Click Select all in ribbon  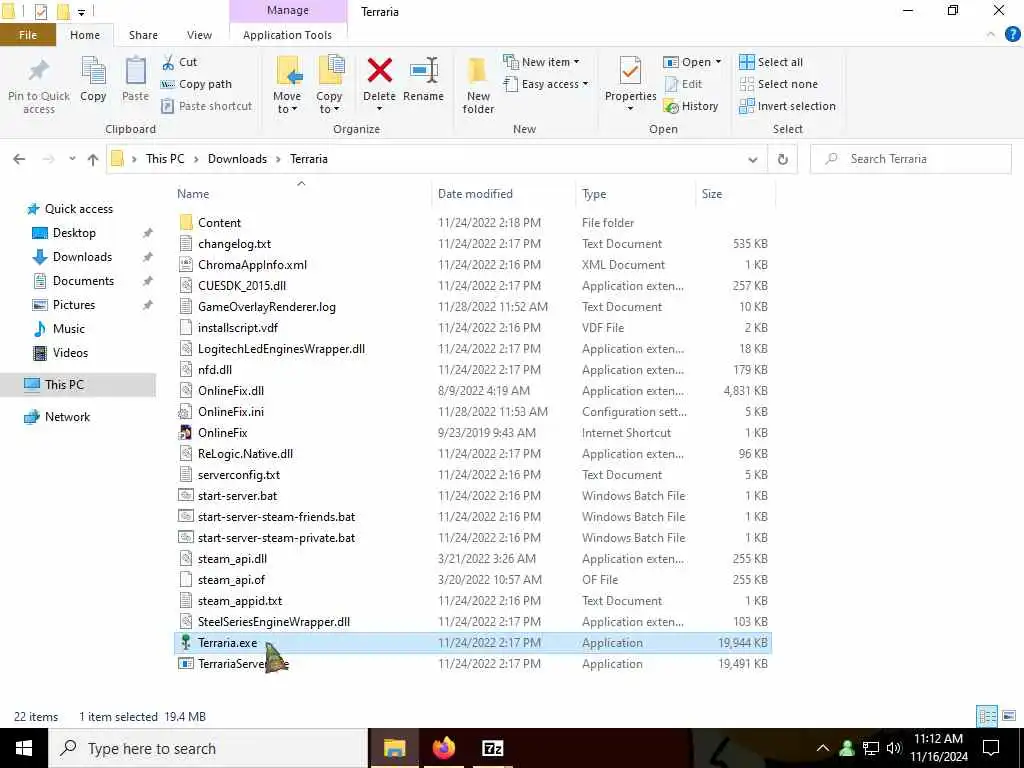(771, 62)
